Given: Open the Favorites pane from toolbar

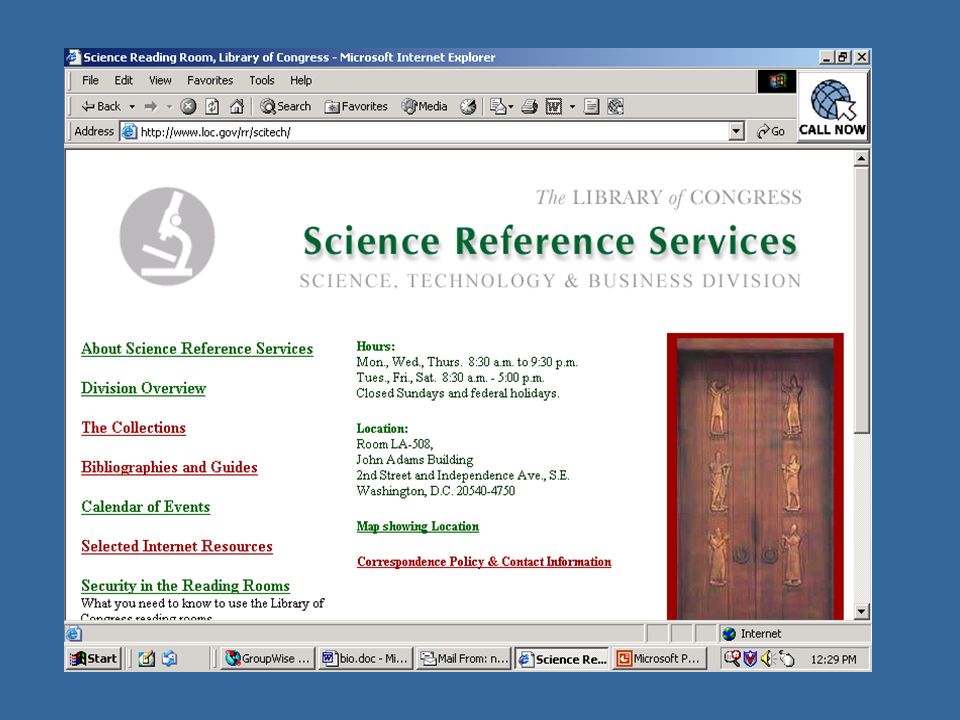Looking at the screenshot, I should pos(356,107).
